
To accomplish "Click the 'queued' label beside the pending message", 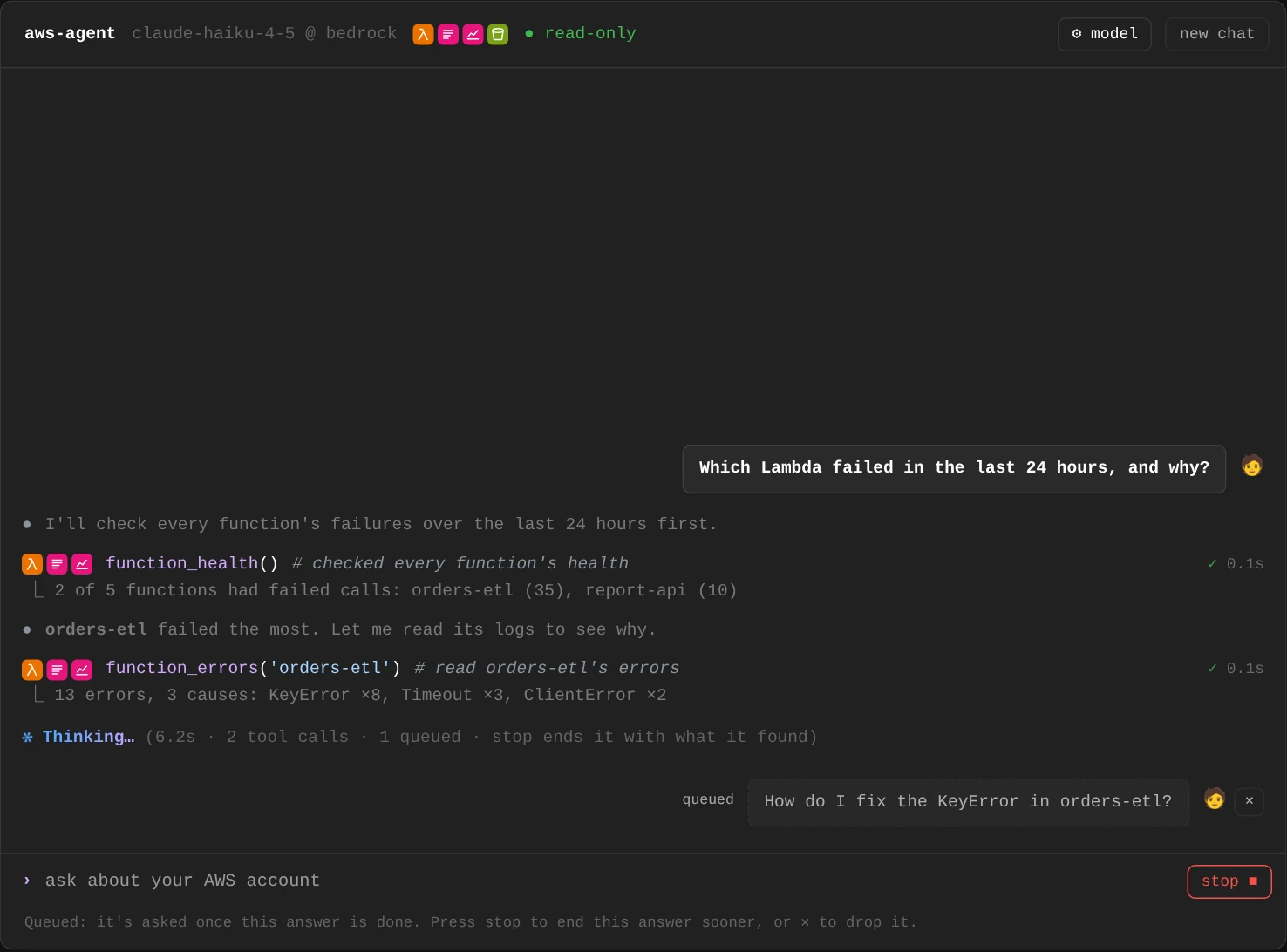I will pyautogui.click(x=708, y=800).
